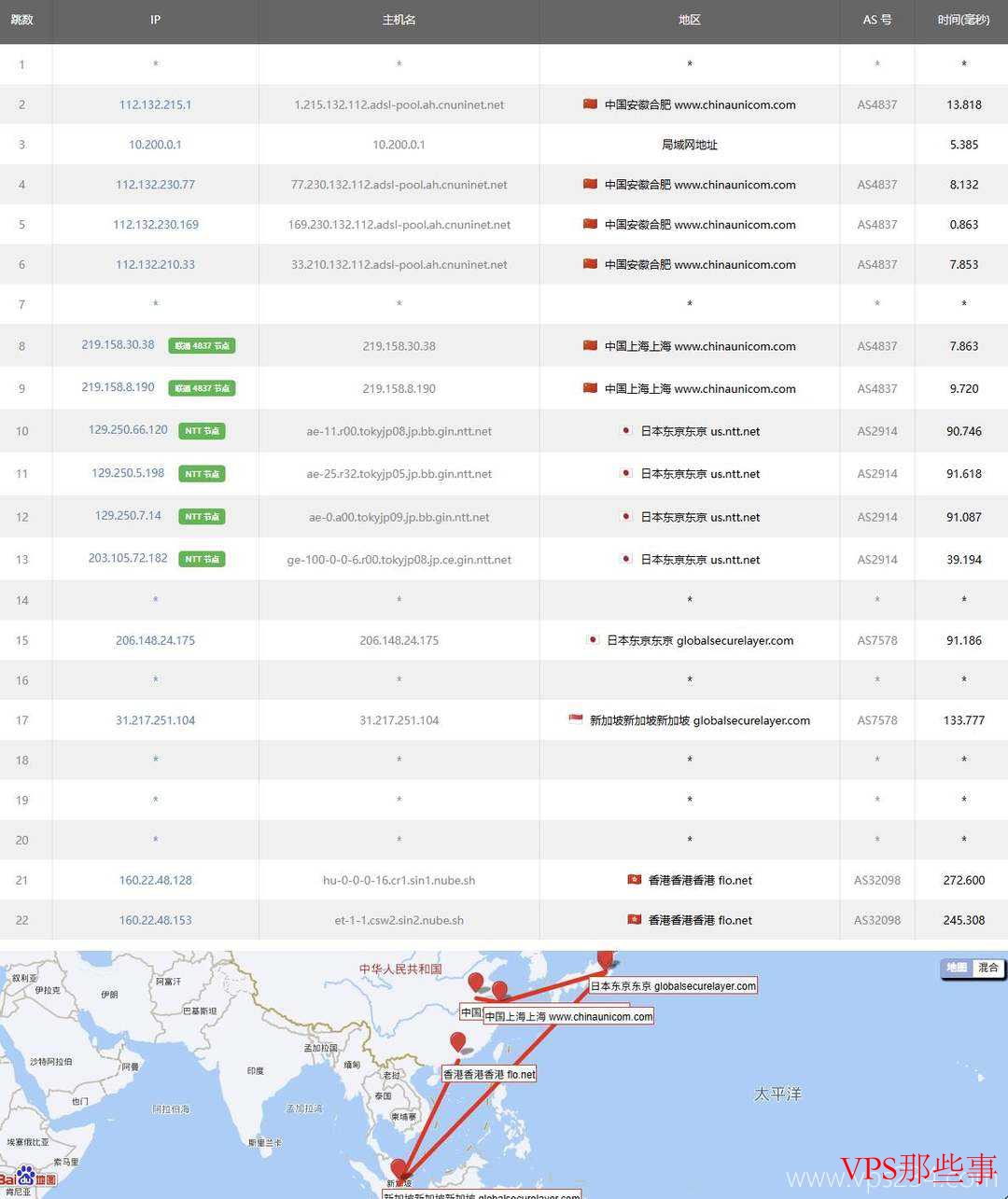Open IP link 31.217.251.104

point(155,720)
